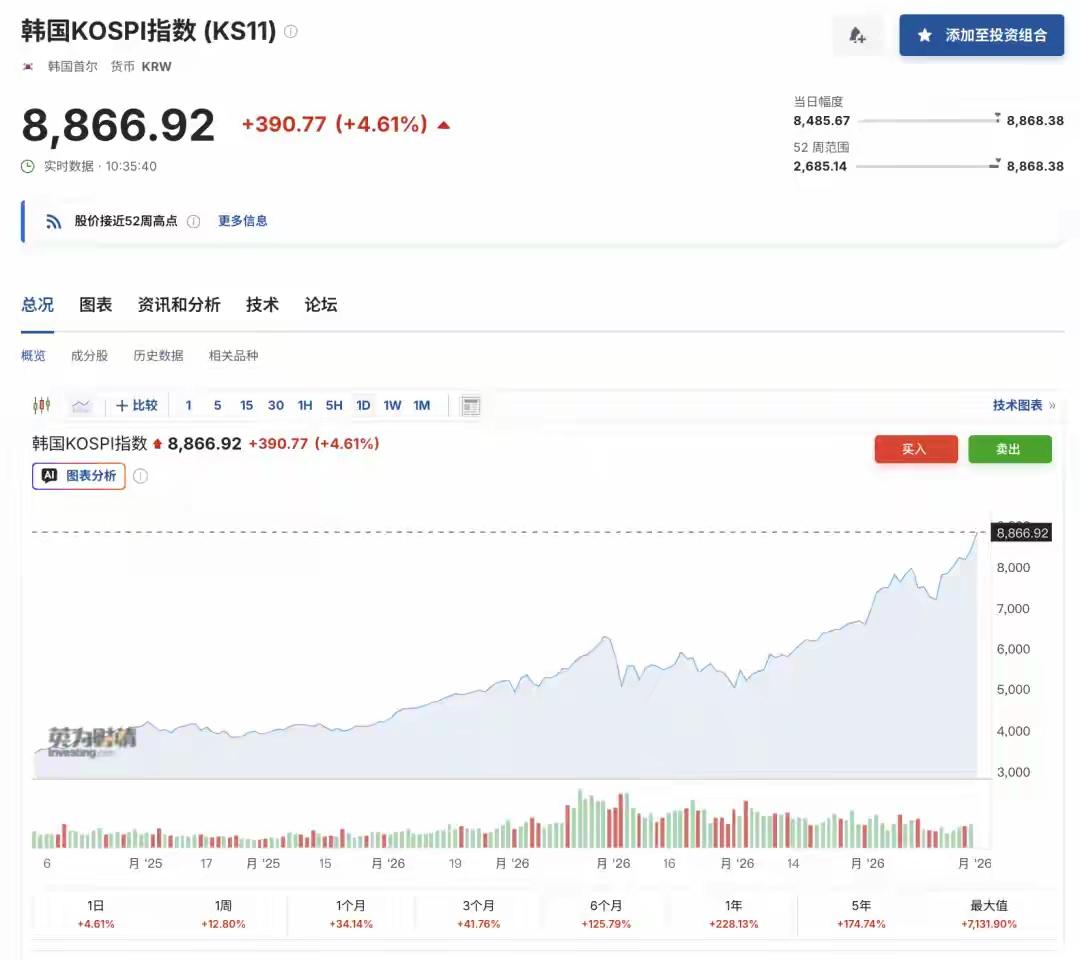This screenshot has height=960, width=1080.
Task: Click the 实时数据 · 10:35:40 timestamp
Action: (x=101, y=166)
